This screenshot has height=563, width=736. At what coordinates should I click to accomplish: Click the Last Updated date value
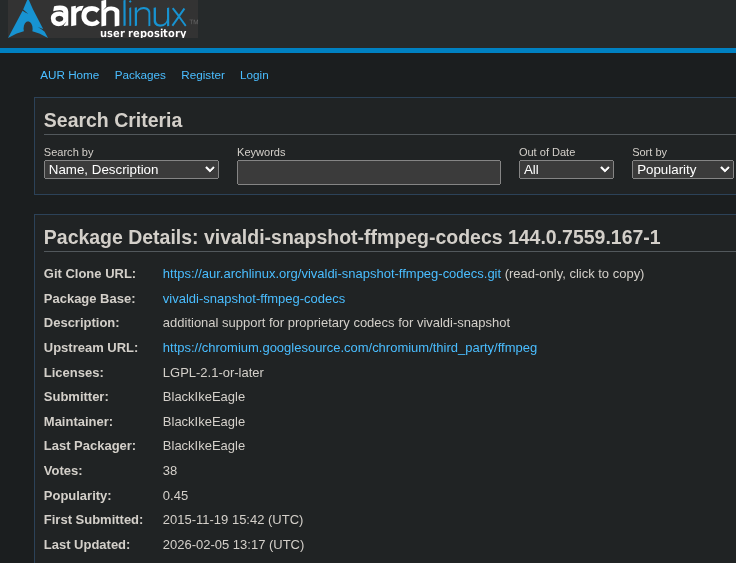click(233, 545)
